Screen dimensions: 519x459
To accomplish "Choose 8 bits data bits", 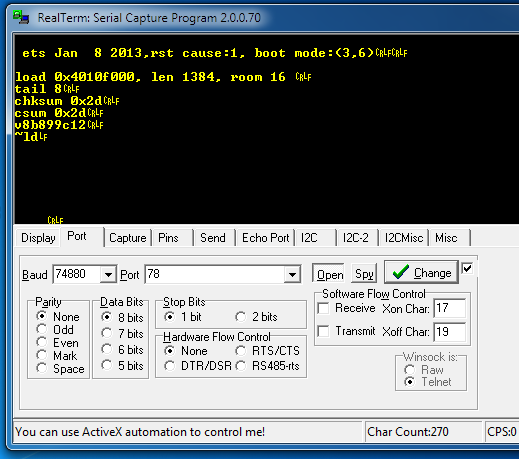I will (x=122, y=317).
